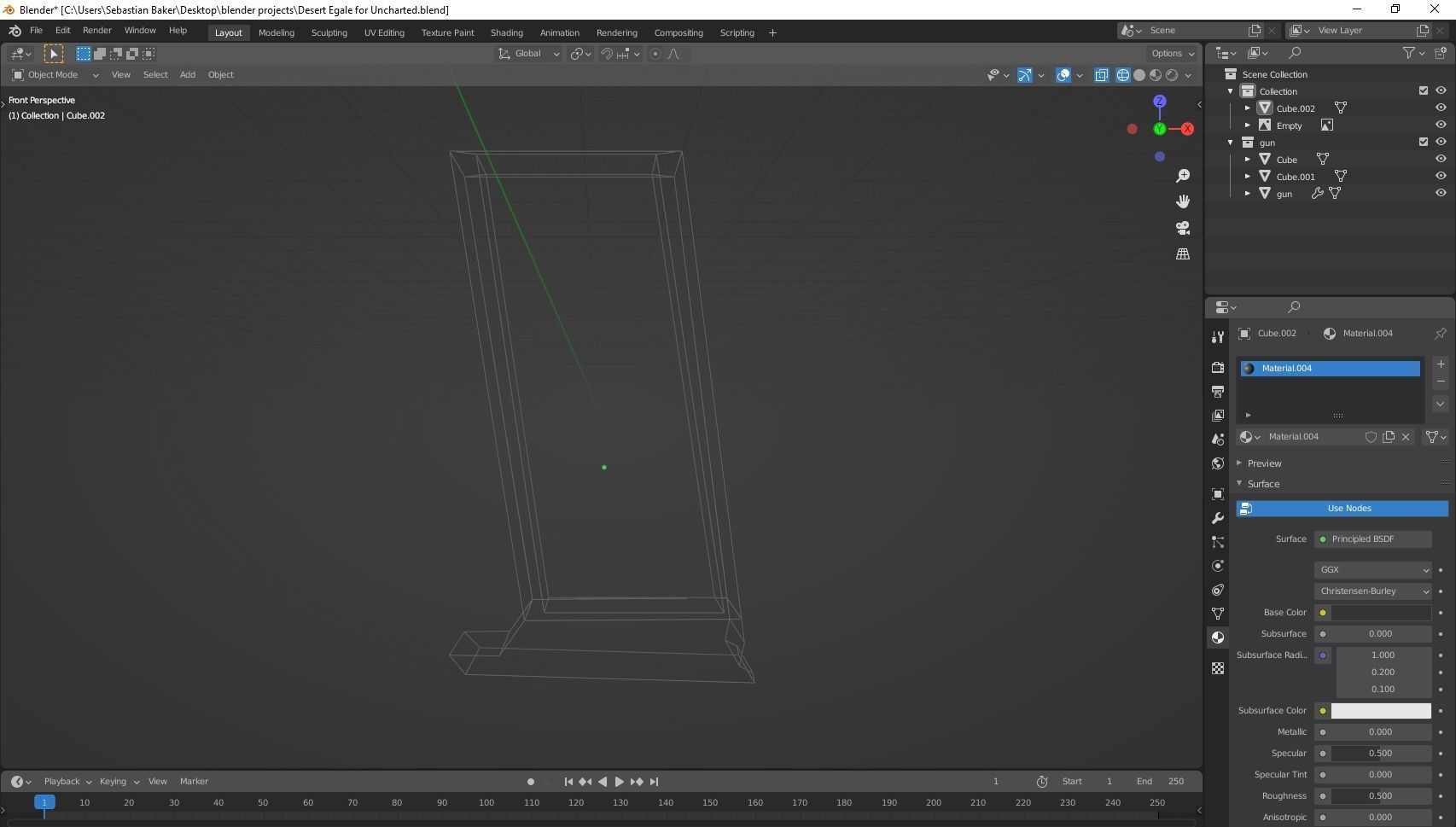The height and width of the screenshot is (827, 1456).
Task: Open the Particles properties tab
Action: (x=1218, y=542)
